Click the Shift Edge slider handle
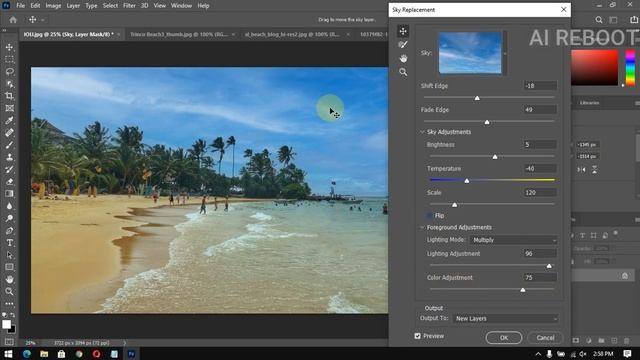 point(477,98)
